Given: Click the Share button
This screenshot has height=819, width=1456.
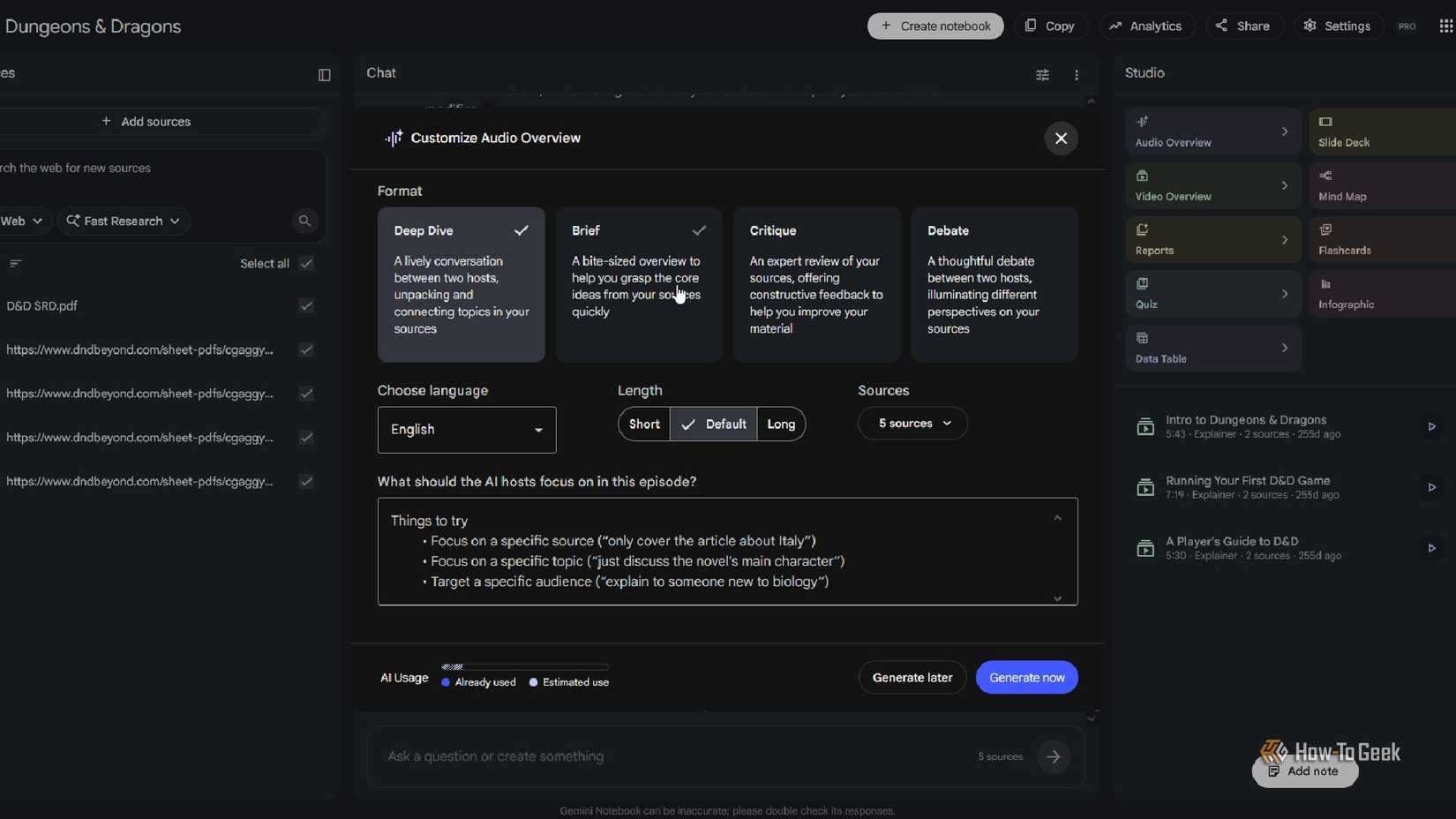Looking at the screenshot, I should pyautogui.click(x=1243, y=26).
